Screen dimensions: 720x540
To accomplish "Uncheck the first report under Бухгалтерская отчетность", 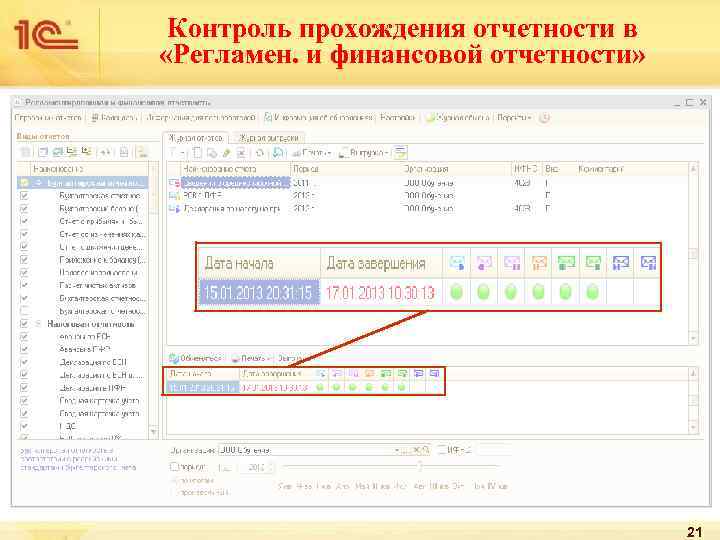I will [24, 196].
